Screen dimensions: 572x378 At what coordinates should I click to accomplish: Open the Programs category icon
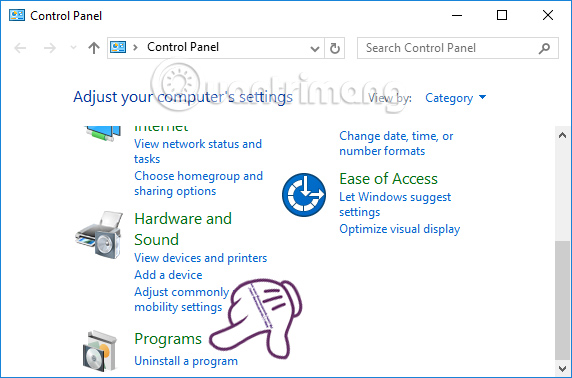point(100,351)
